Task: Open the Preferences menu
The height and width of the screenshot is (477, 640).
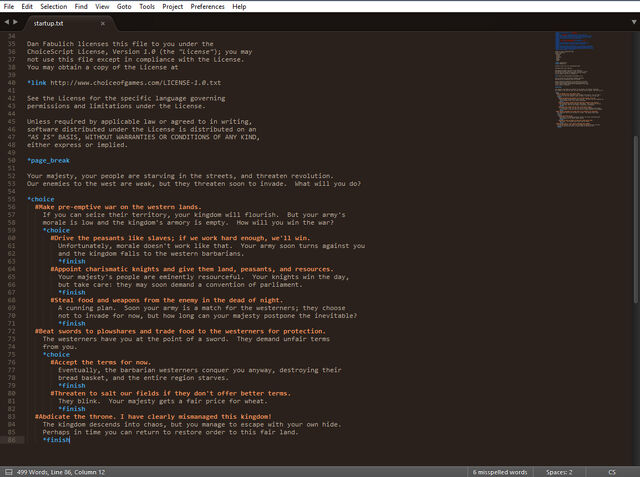Action: pos(207,7)
